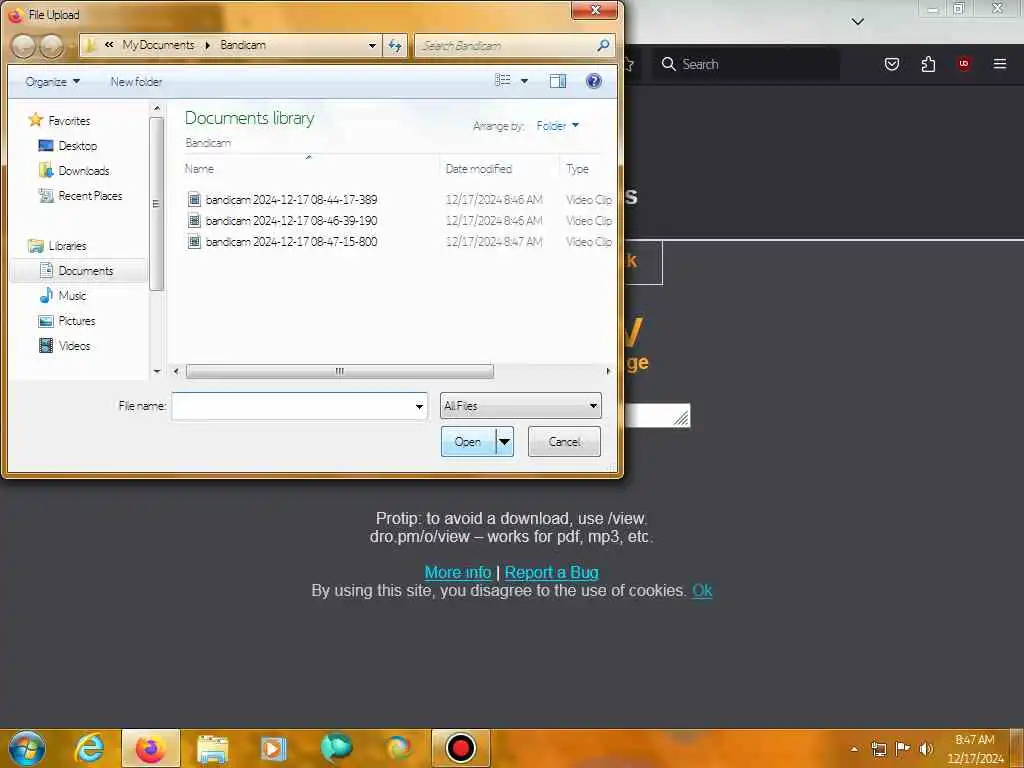The height and width of the screenshot is (768, 1024).
Task: Select Libraries in navigation pane
Action: [57, 246]
